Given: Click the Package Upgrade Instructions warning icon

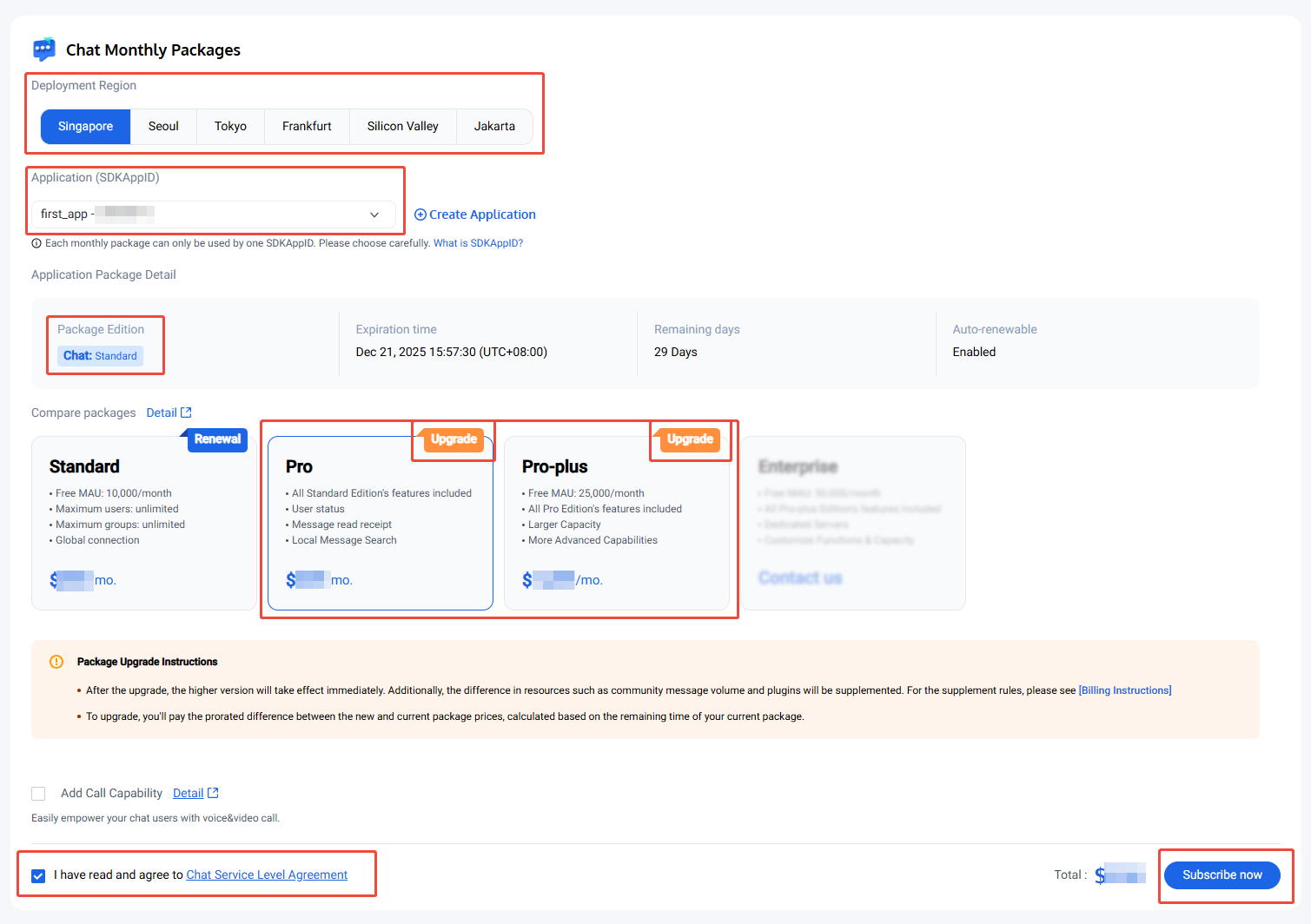Looking at the screenshot, I should coord(56,662).
